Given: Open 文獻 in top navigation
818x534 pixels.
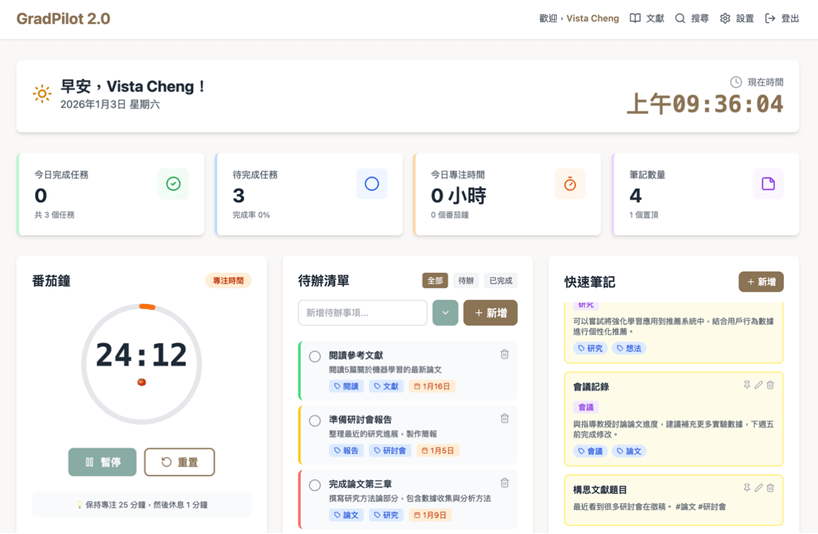Looking at the screenshot, I should point(647,18).
